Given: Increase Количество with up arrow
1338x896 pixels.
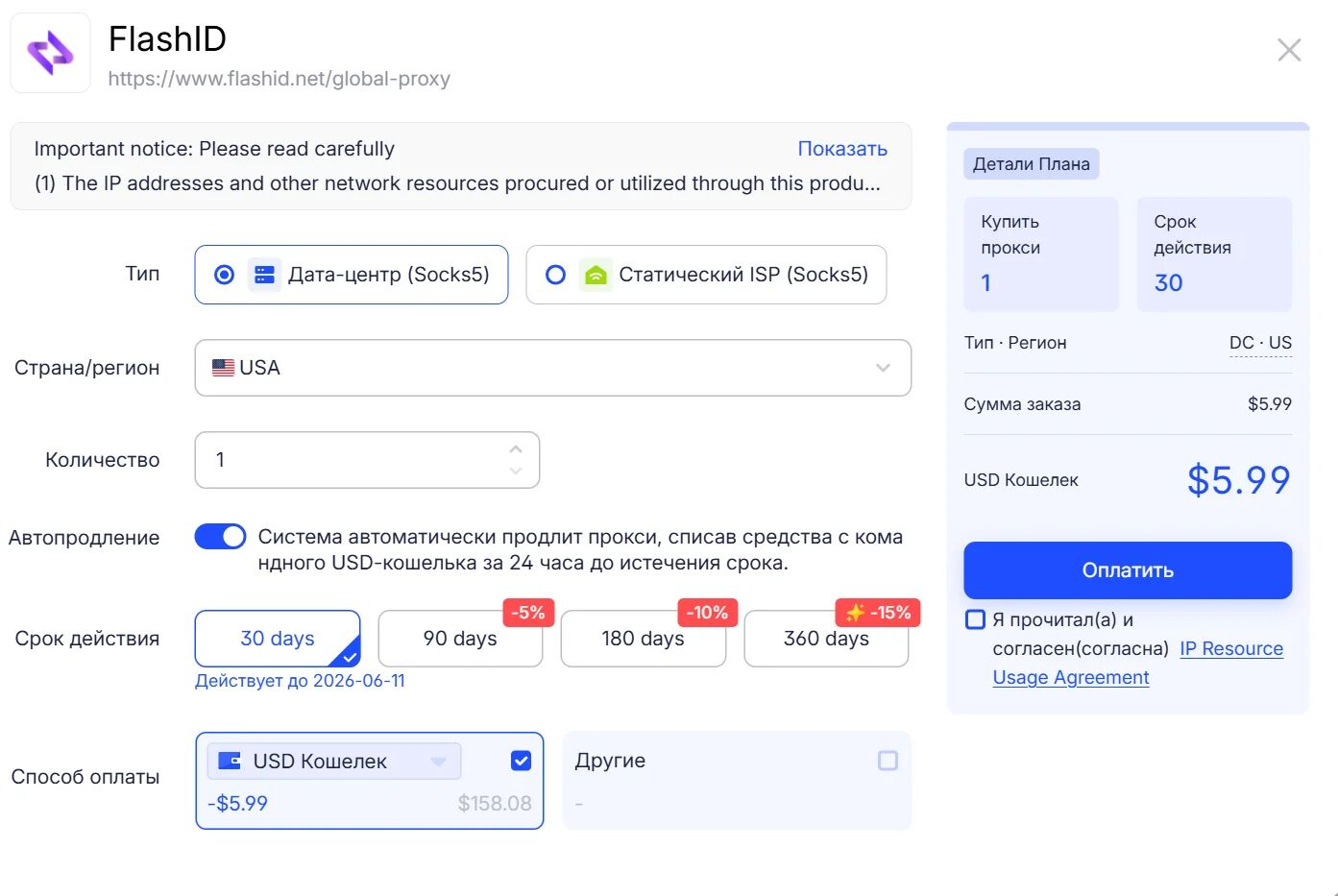Looking at the screenshot, I should coord(516,449).
